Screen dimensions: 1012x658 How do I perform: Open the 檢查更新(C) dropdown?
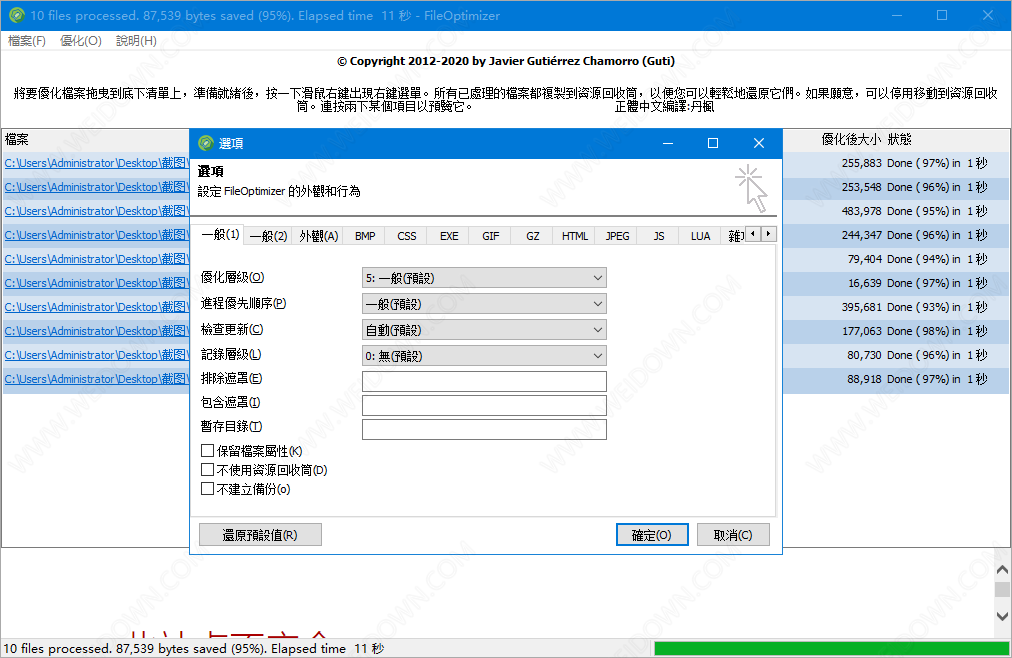click(484, 330)
